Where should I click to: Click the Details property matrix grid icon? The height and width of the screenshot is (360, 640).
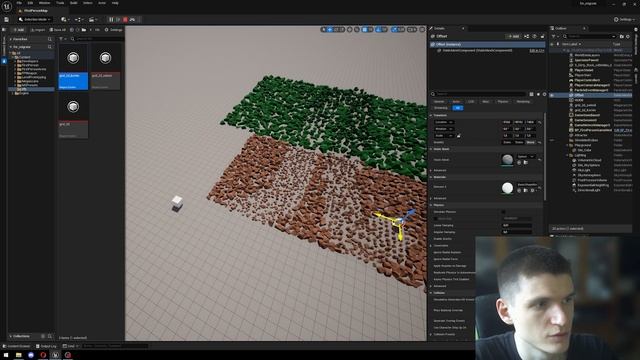click(x=531, y=94)
